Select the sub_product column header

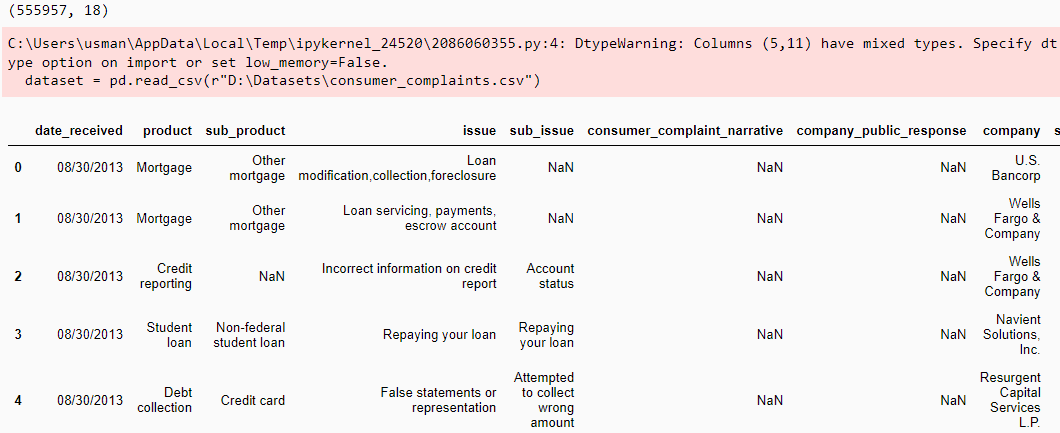click(x=245, y=131)
